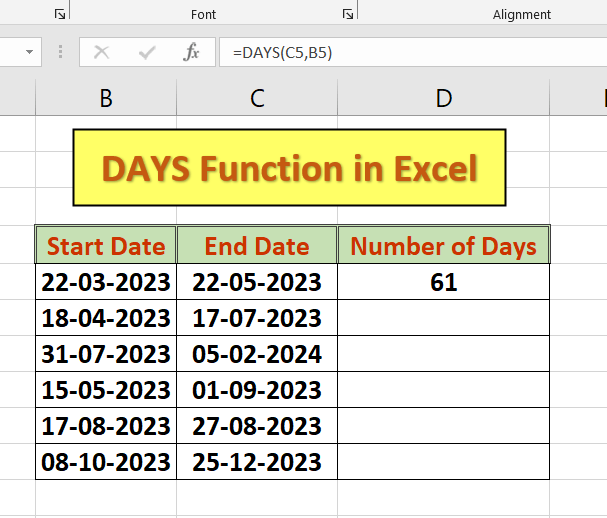Select start date cell 17-08-2023
607x518 pixels.
(106, 426)
